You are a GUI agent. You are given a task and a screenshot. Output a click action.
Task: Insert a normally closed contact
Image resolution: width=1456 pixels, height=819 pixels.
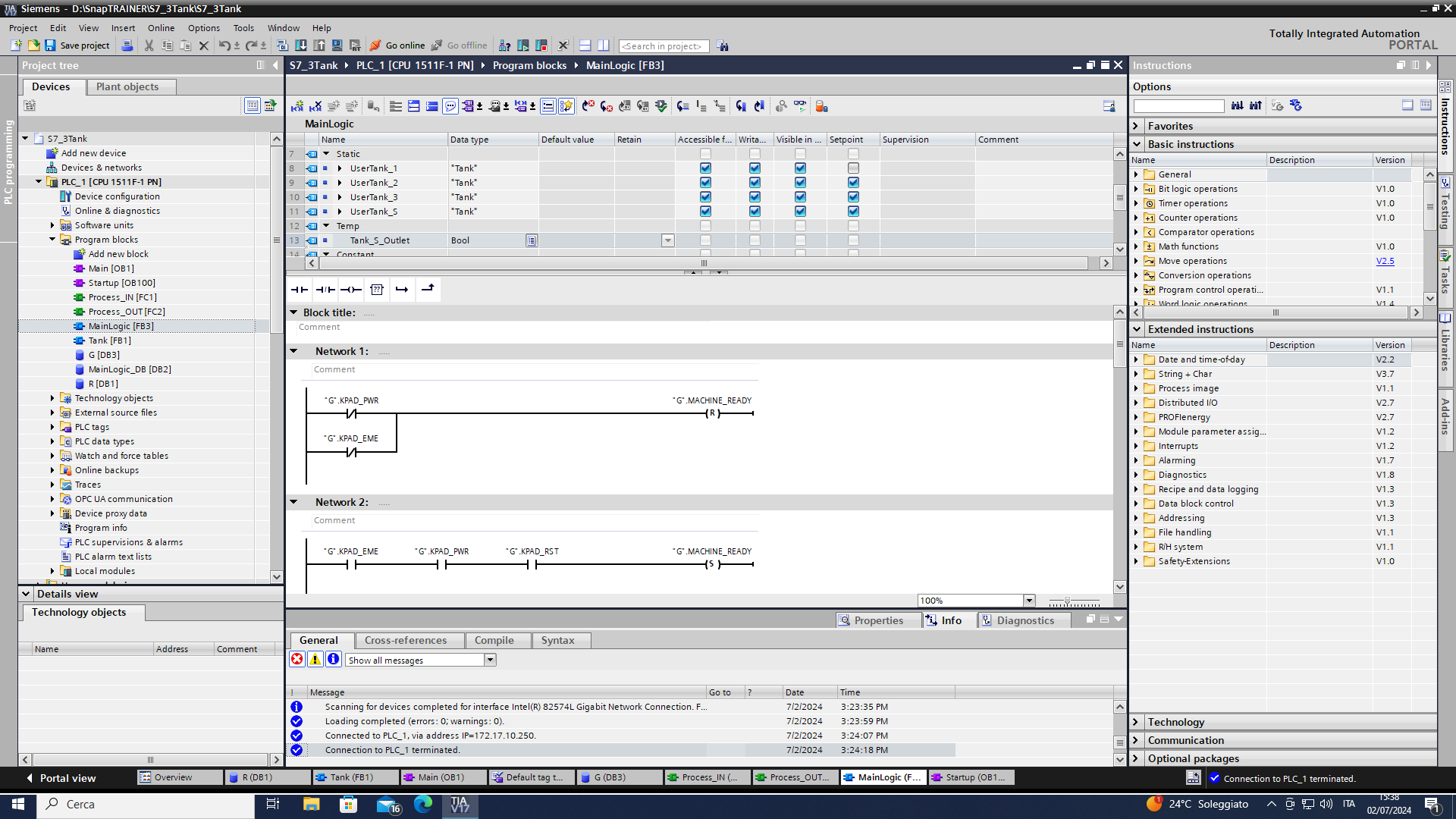[325, 289]
